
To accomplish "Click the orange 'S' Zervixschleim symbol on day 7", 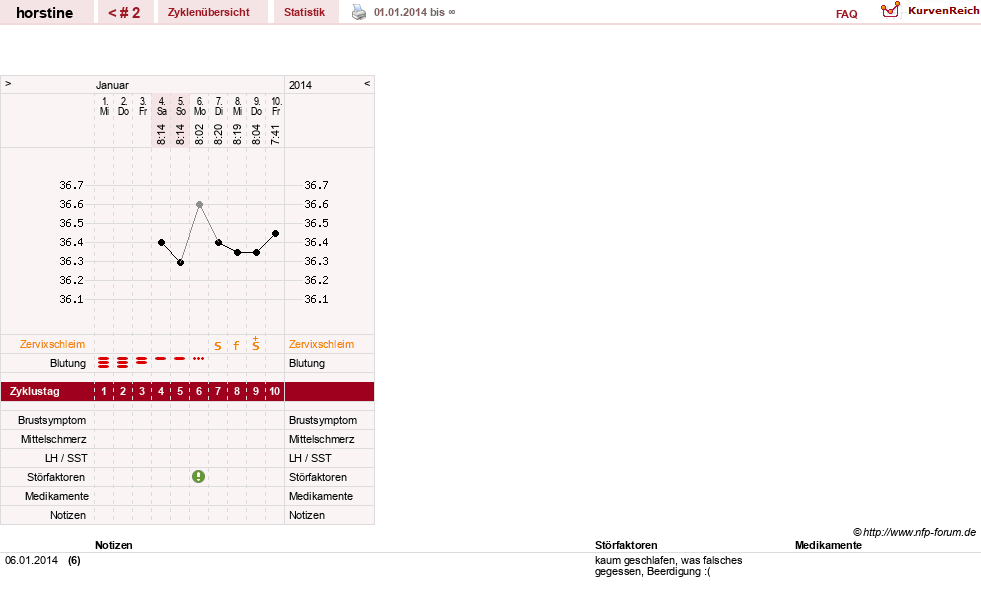I will 218,345.
